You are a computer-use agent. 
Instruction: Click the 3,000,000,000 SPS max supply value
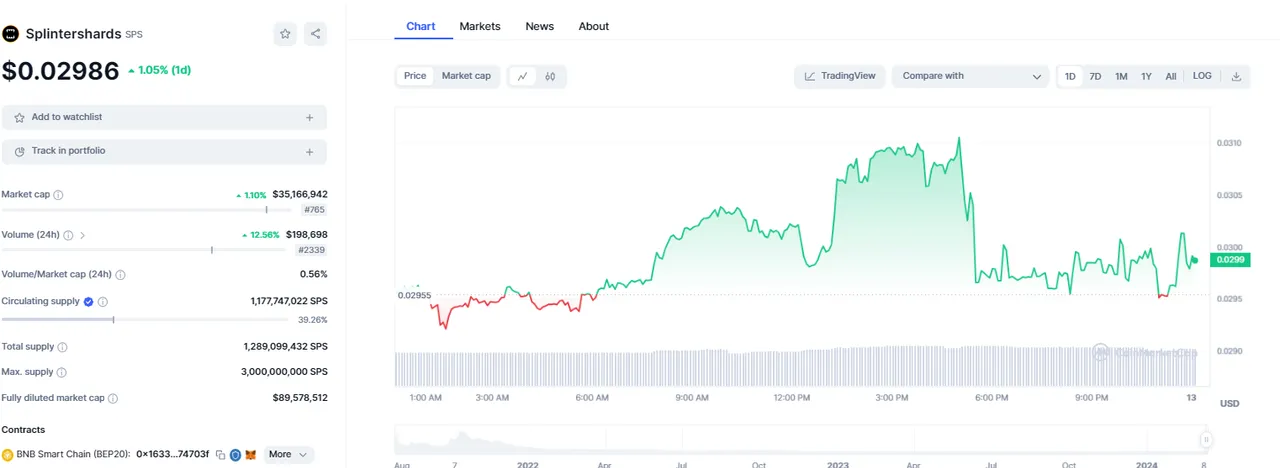(x=285, y=372)
